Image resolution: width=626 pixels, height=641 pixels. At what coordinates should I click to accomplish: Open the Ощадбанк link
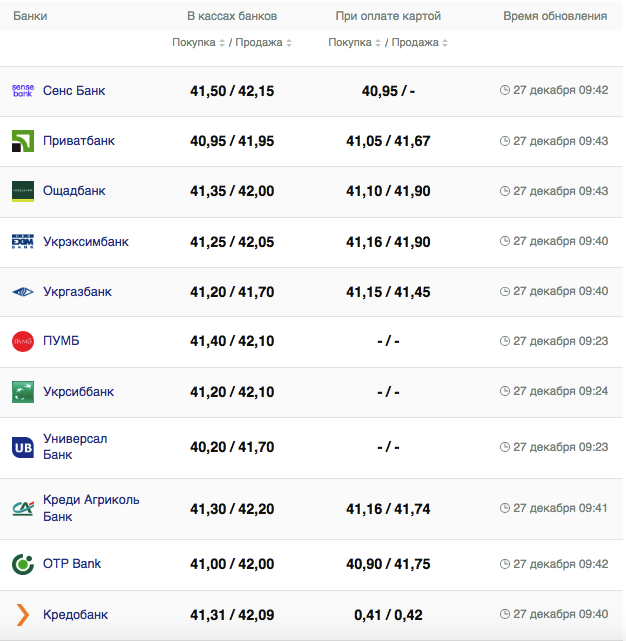tap(74, 191)
